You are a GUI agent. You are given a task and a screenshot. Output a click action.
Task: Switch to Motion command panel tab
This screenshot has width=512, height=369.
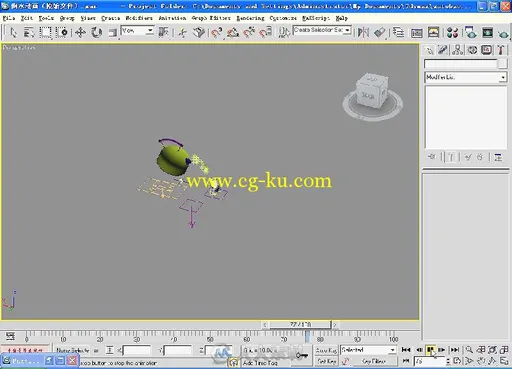tap(472, 50)
